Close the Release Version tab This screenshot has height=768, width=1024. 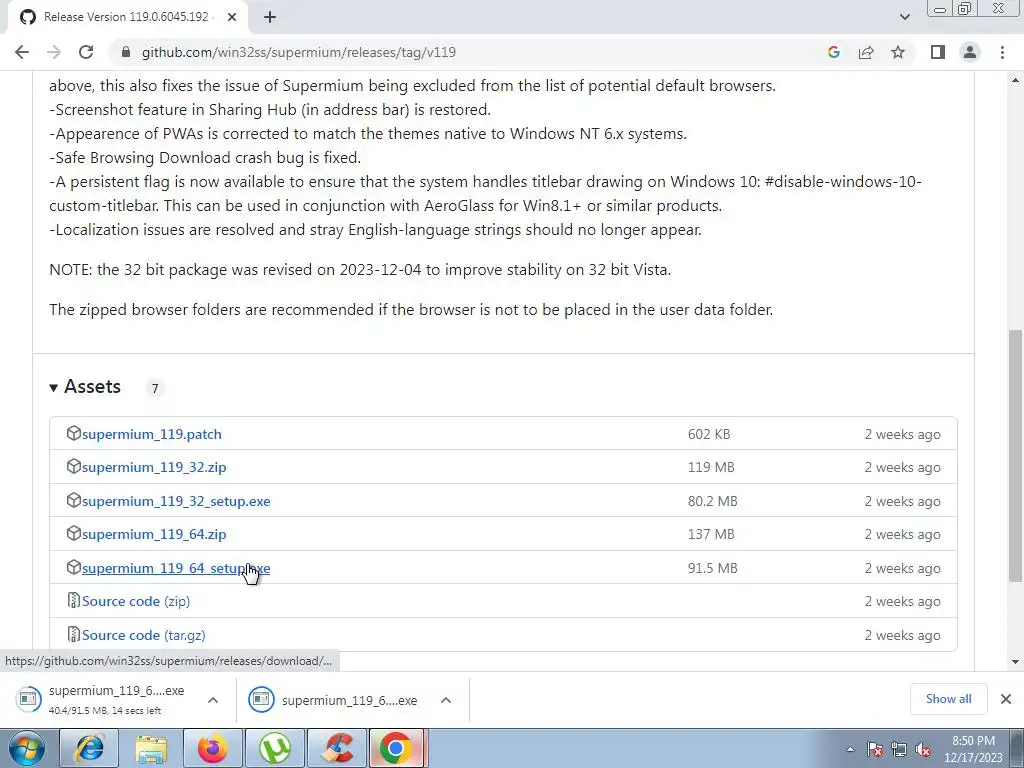point(232,17)
